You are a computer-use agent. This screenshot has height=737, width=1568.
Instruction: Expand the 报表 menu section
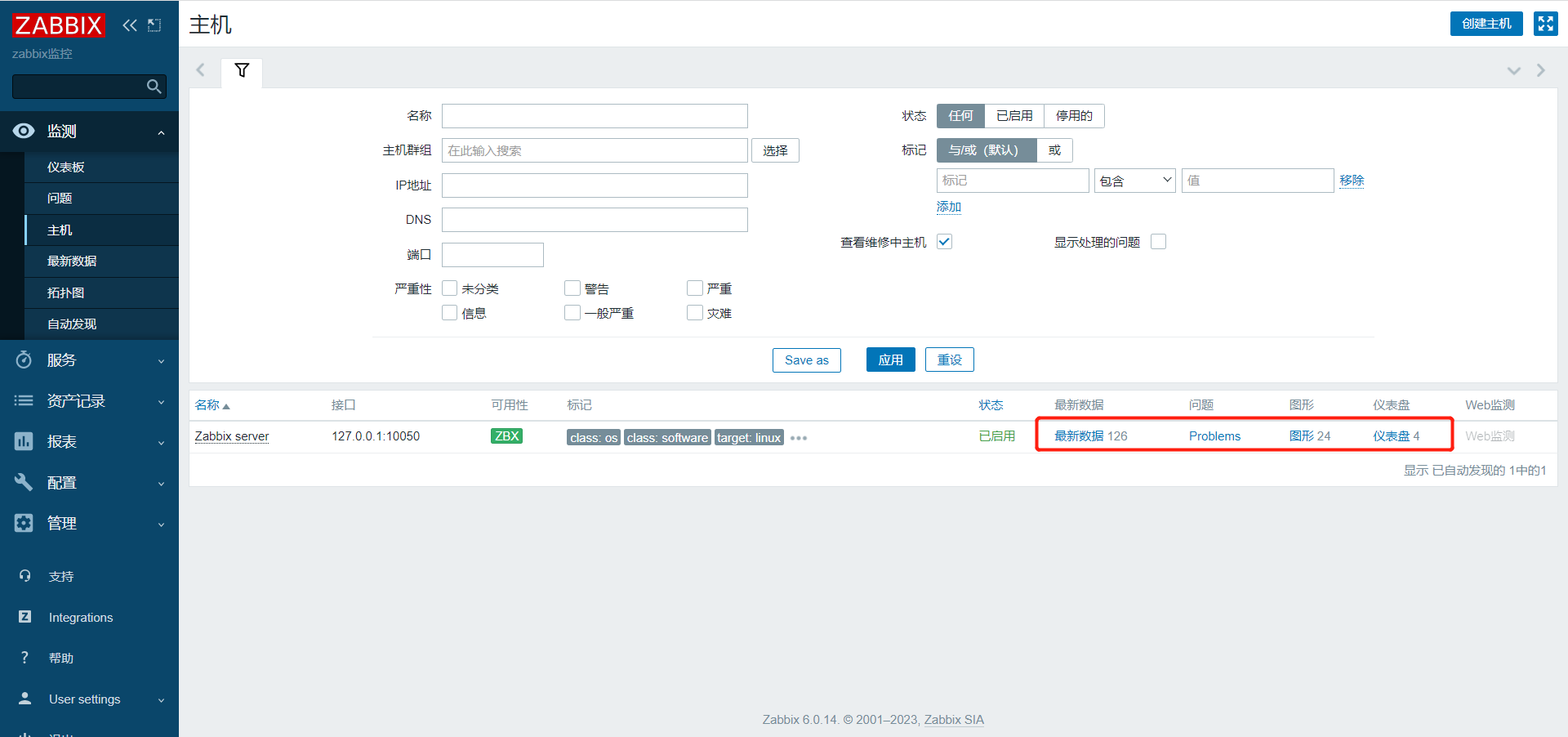coord(161,443)
